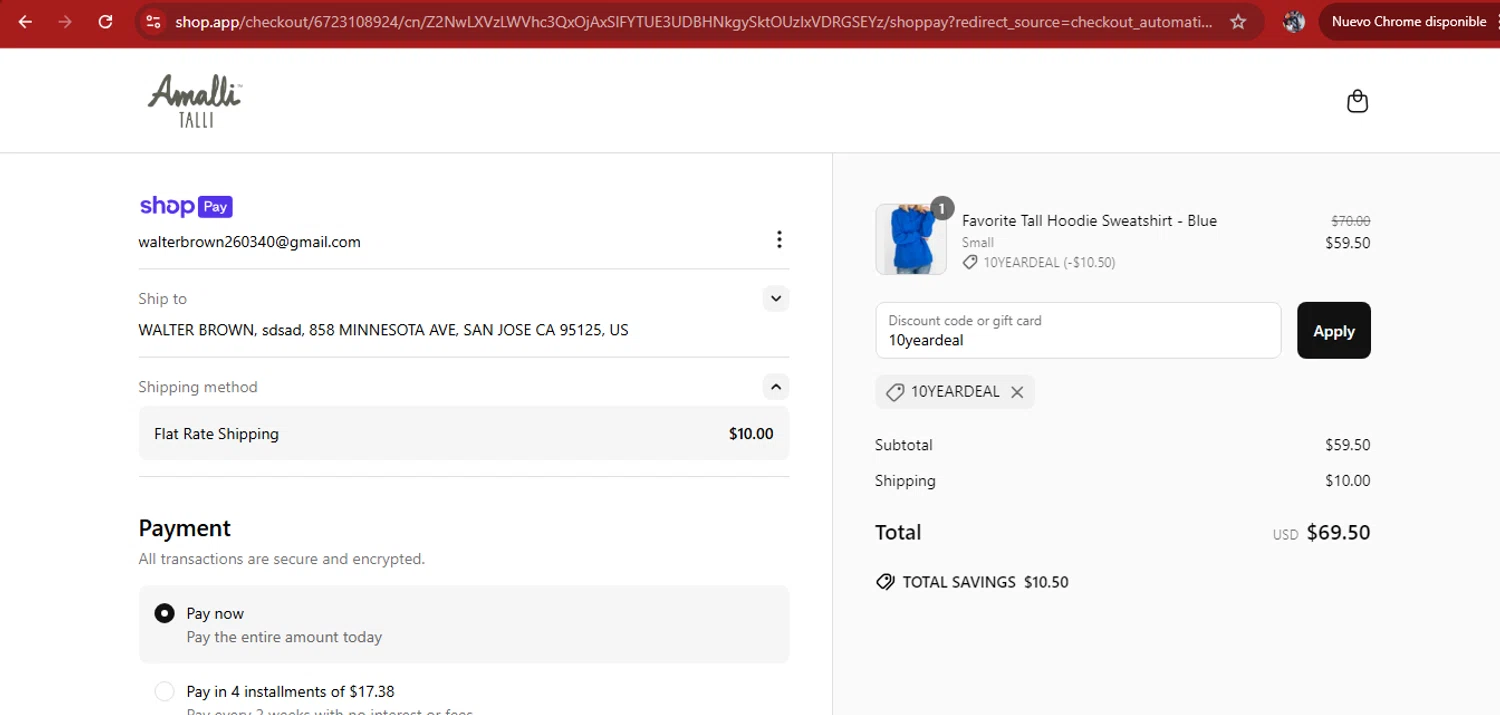
Task: Click the browser forward arrow
Action: pyautogui.click(x=65, y=21)
